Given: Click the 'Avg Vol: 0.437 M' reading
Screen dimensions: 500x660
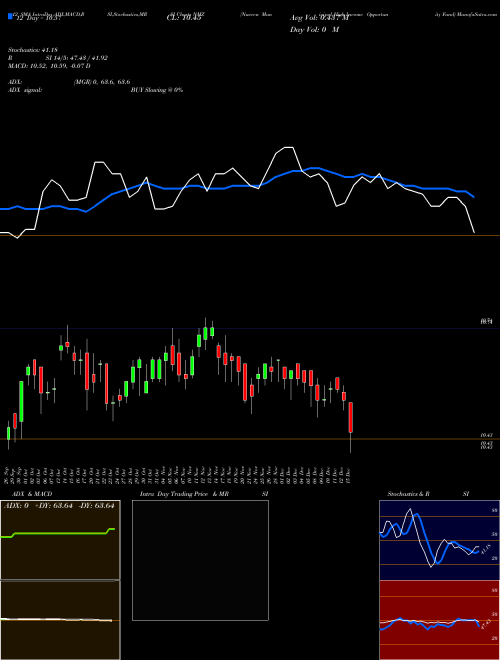Looking at the screenshot, I should 319,18.
